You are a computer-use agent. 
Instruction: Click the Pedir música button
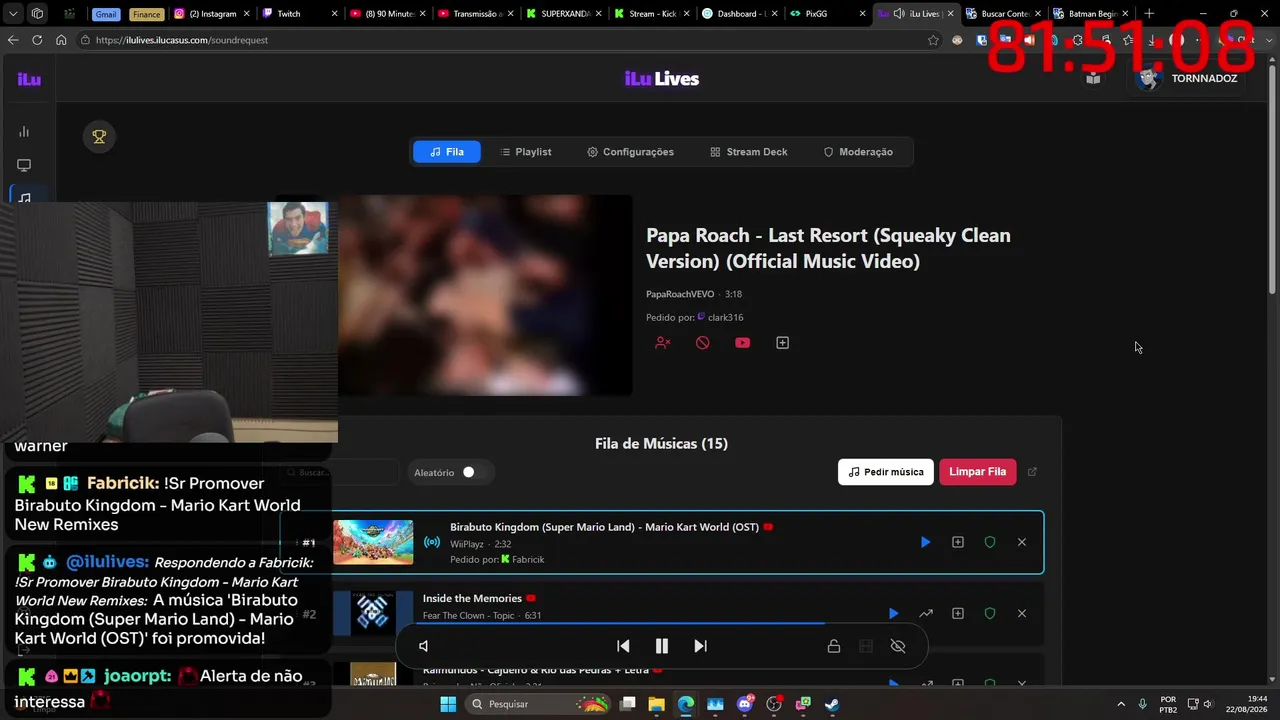point(886,472)
